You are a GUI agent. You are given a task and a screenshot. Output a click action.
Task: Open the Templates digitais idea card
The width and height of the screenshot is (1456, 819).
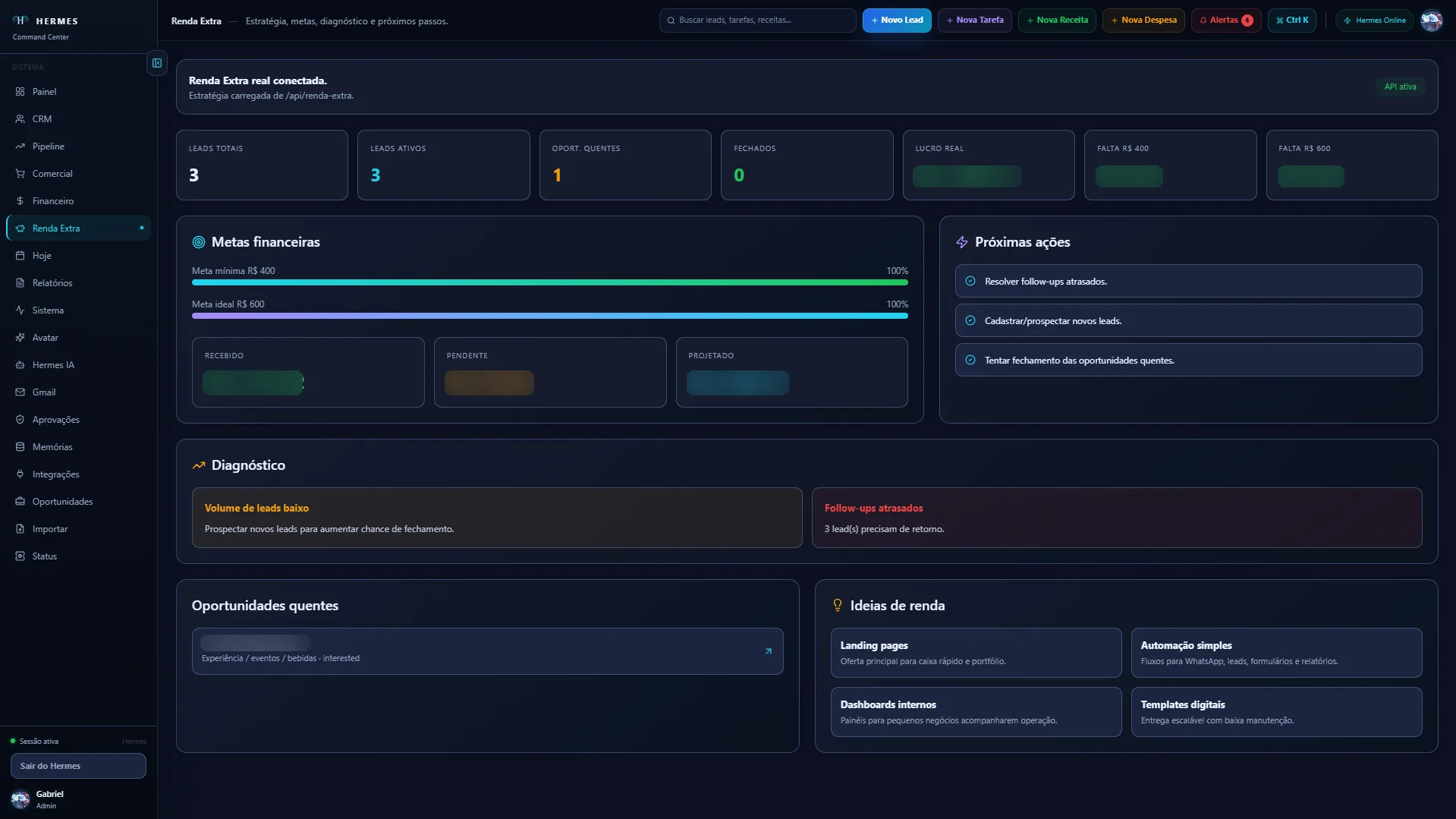coord(1276,712)
